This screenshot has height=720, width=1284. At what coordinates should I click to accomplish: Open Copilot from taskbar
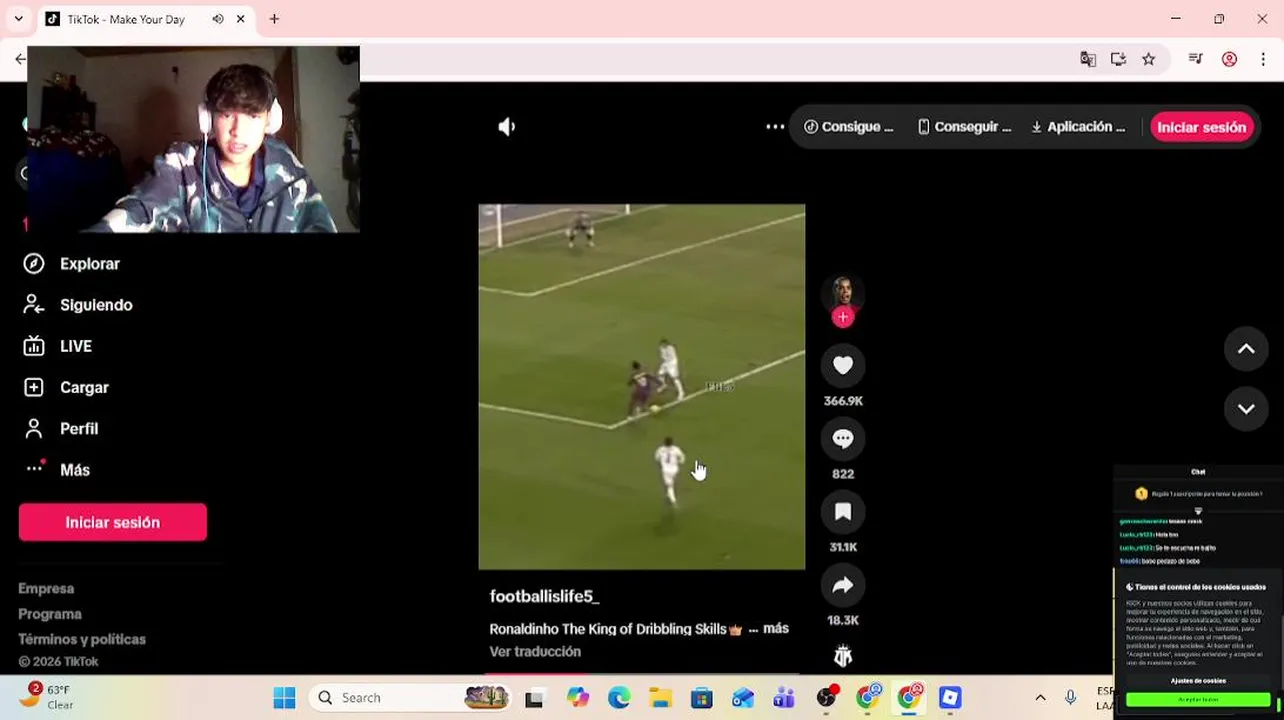point(578,698)
